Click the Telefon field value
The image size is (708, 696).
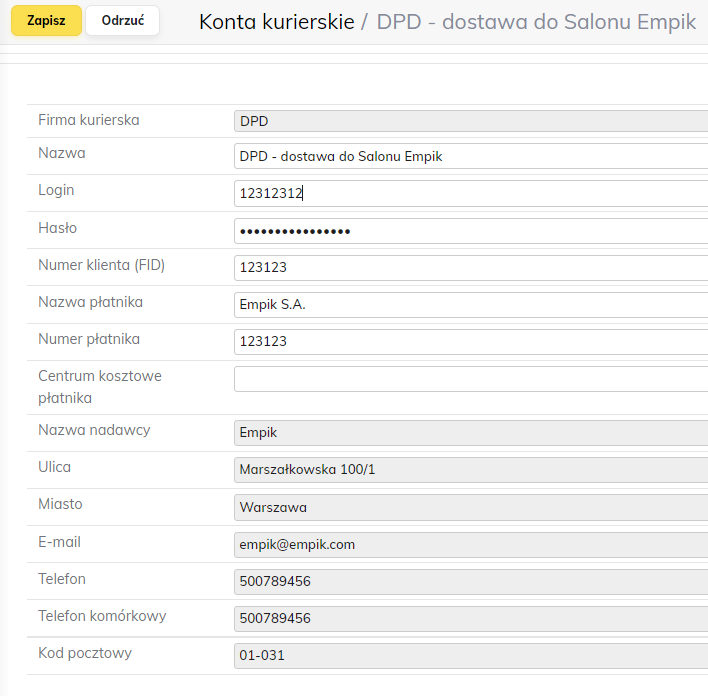point(470,581)
